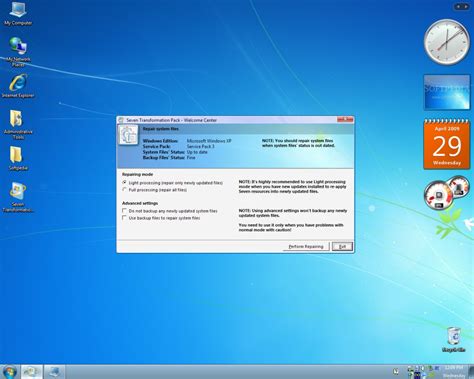Viewport: 474px width, 379px height.
Task: Click the language bar icon on taskbar
Action: [396, 371]
